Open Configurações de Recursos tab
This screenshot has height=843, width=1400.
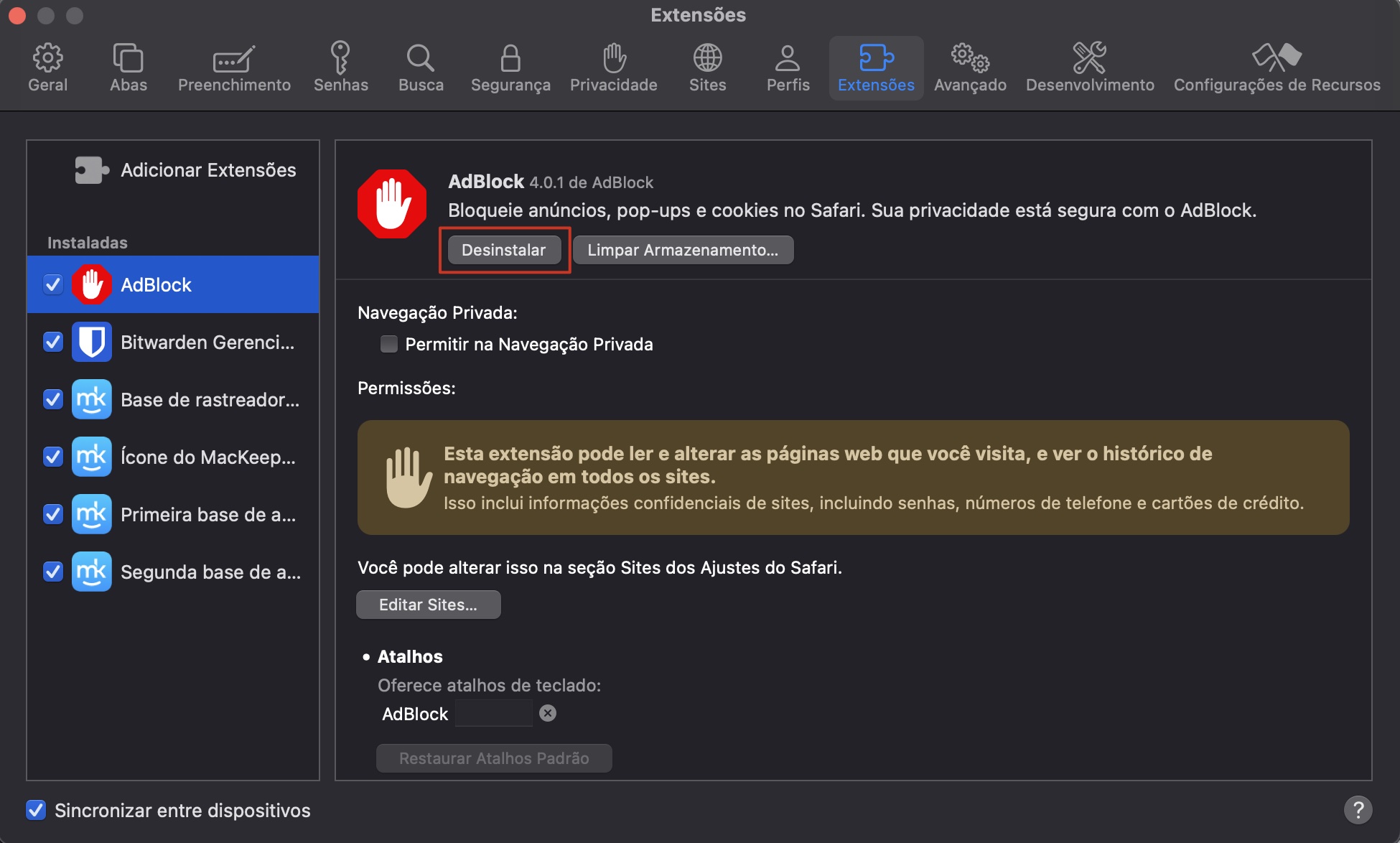[x=1277, y=68]
